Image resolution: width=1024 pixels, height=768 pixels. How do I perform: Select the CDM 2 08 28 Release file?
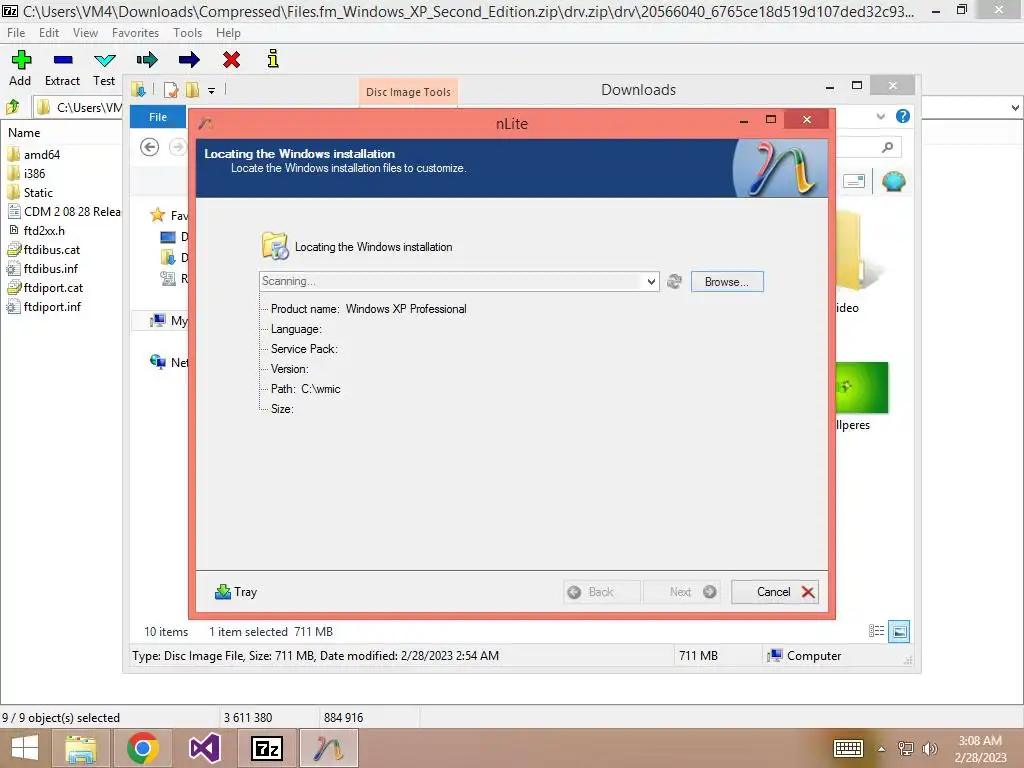pyautogui.click(x=64, y=212)
